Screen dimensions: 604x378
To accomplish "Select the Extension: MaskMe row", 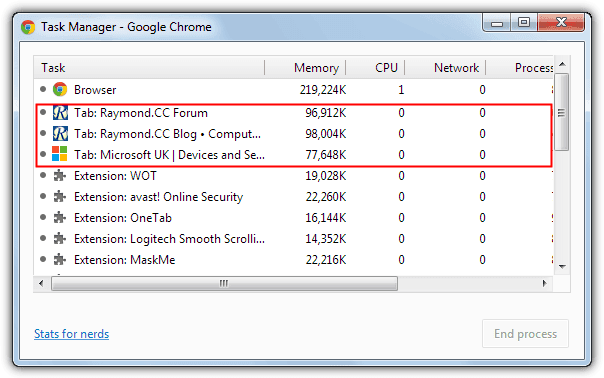I will 294,260.
